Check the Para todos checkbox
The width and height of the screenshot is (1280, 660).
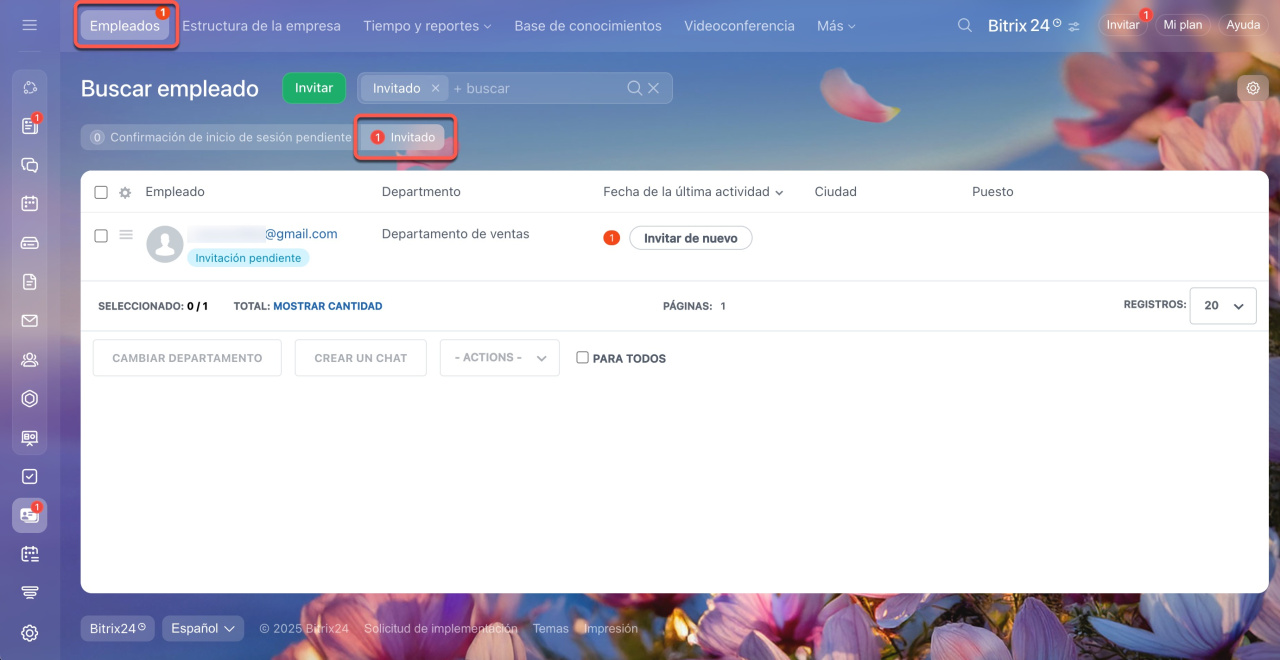(582, 357)
